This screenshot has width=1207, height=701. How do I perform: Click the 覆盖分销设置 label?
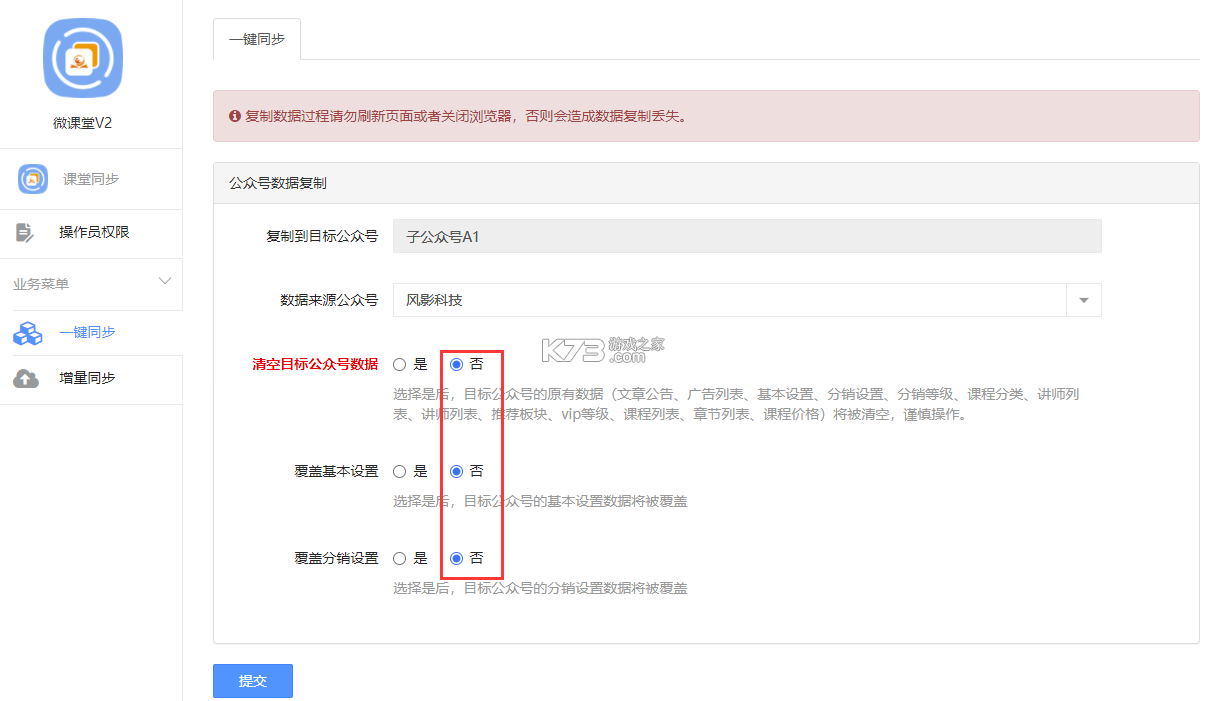click(336, 558)
